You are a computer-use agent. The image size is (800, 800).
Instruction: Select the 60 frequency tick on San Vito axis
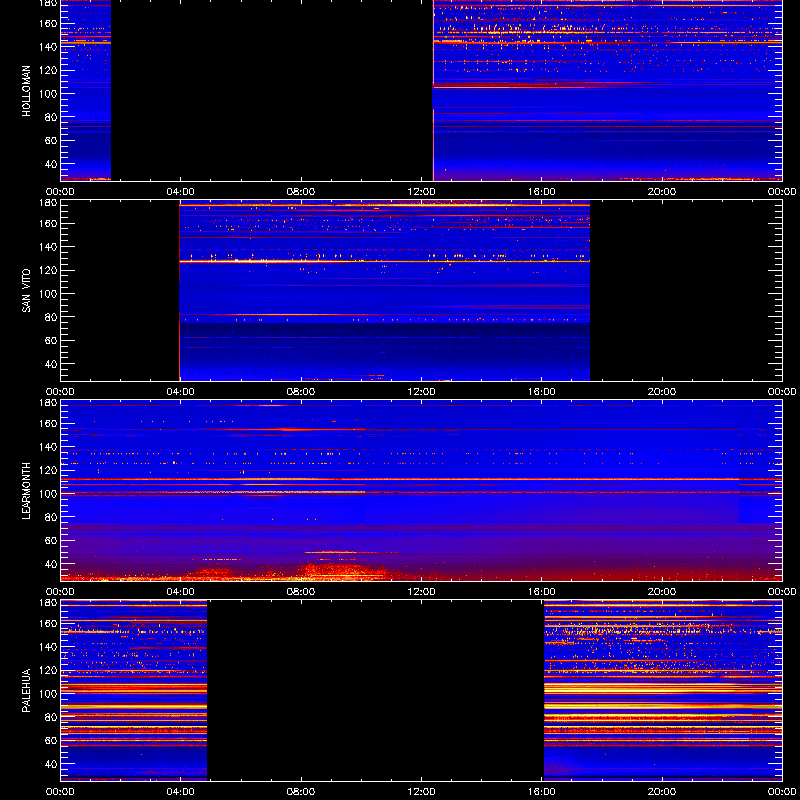pyautogui.click(x=53, y=341)
